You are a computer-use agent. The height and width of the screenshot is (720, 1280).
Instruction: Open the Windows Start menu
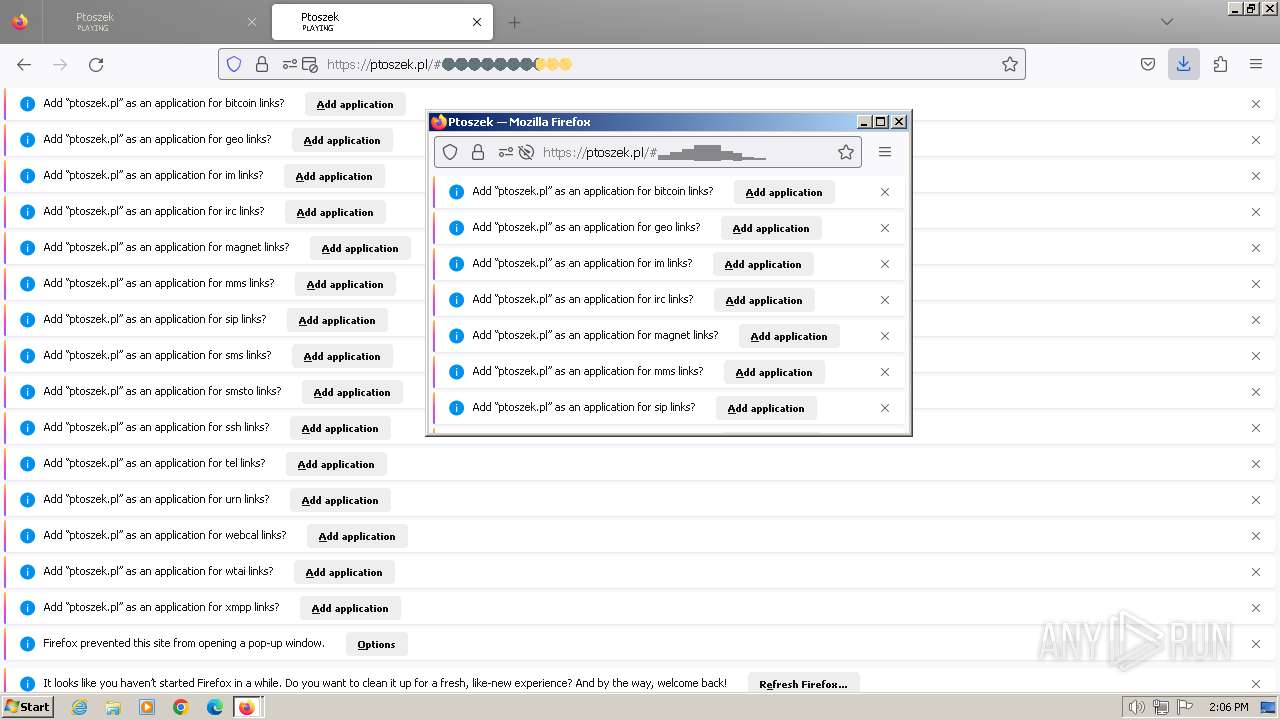pyautogui.click(x=28, y=707)
